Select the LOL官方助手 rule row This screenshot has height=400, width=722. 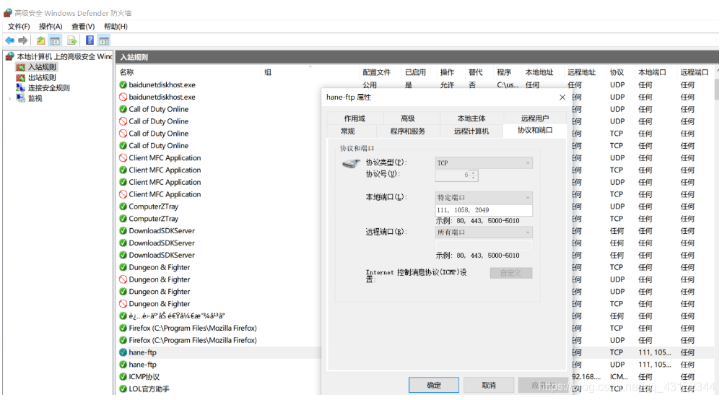pos(219,389)
